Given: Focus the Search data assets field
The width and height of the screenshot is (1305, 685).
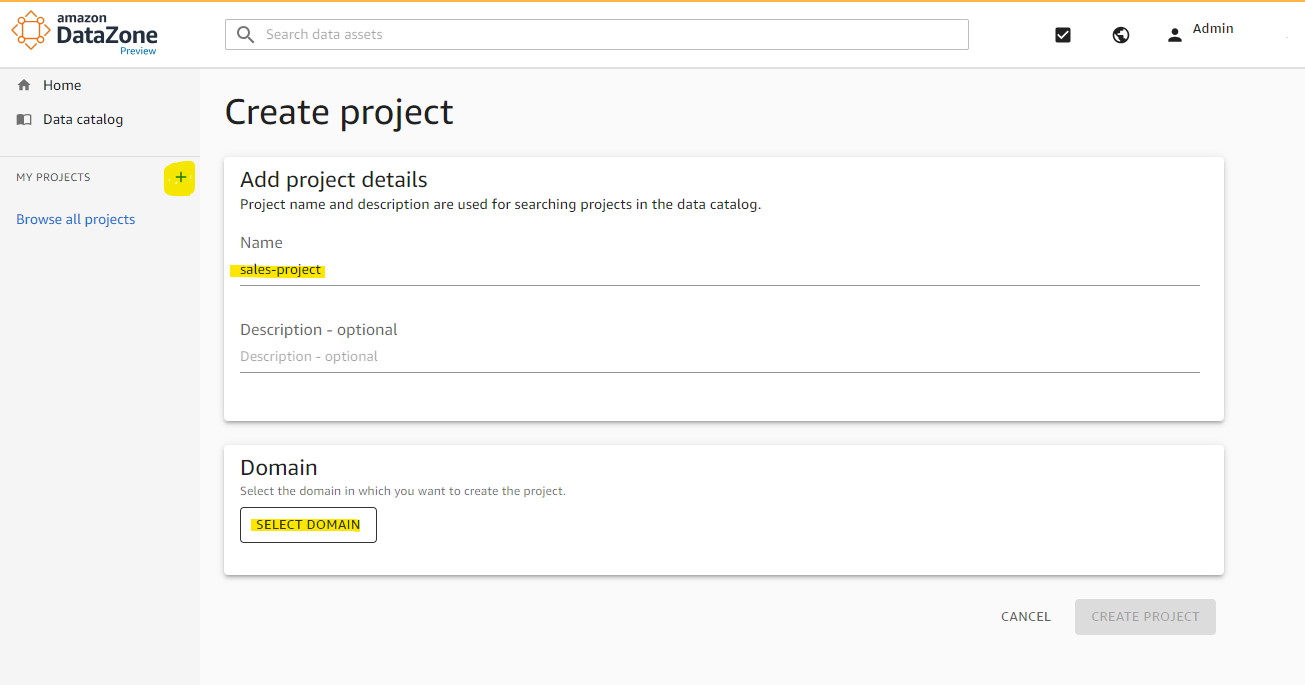Looking at the screenshot, I should point(597,34).
